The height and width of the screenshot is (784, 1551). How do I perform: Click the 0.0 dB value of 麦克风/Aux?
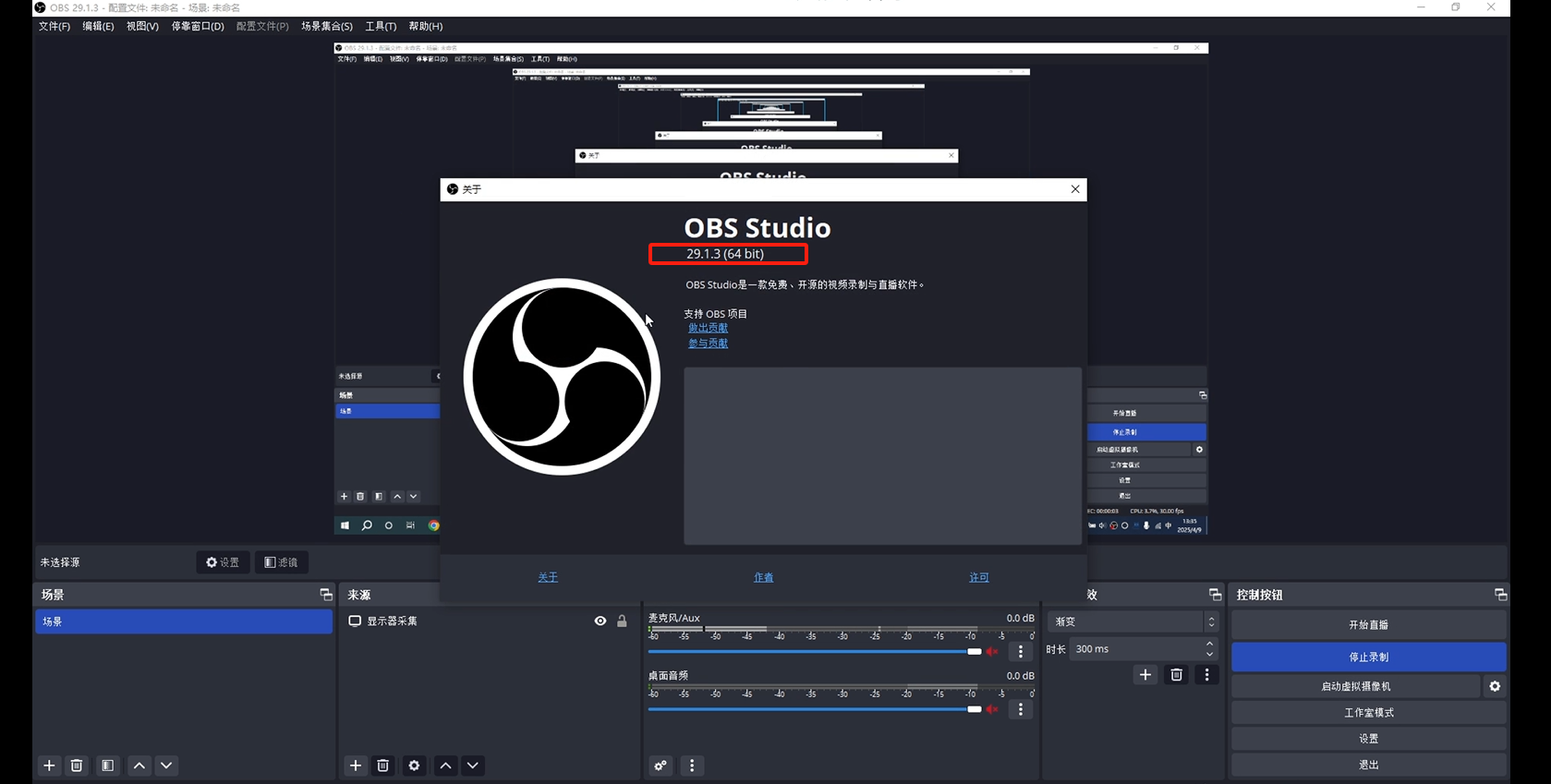point(1021,618)
